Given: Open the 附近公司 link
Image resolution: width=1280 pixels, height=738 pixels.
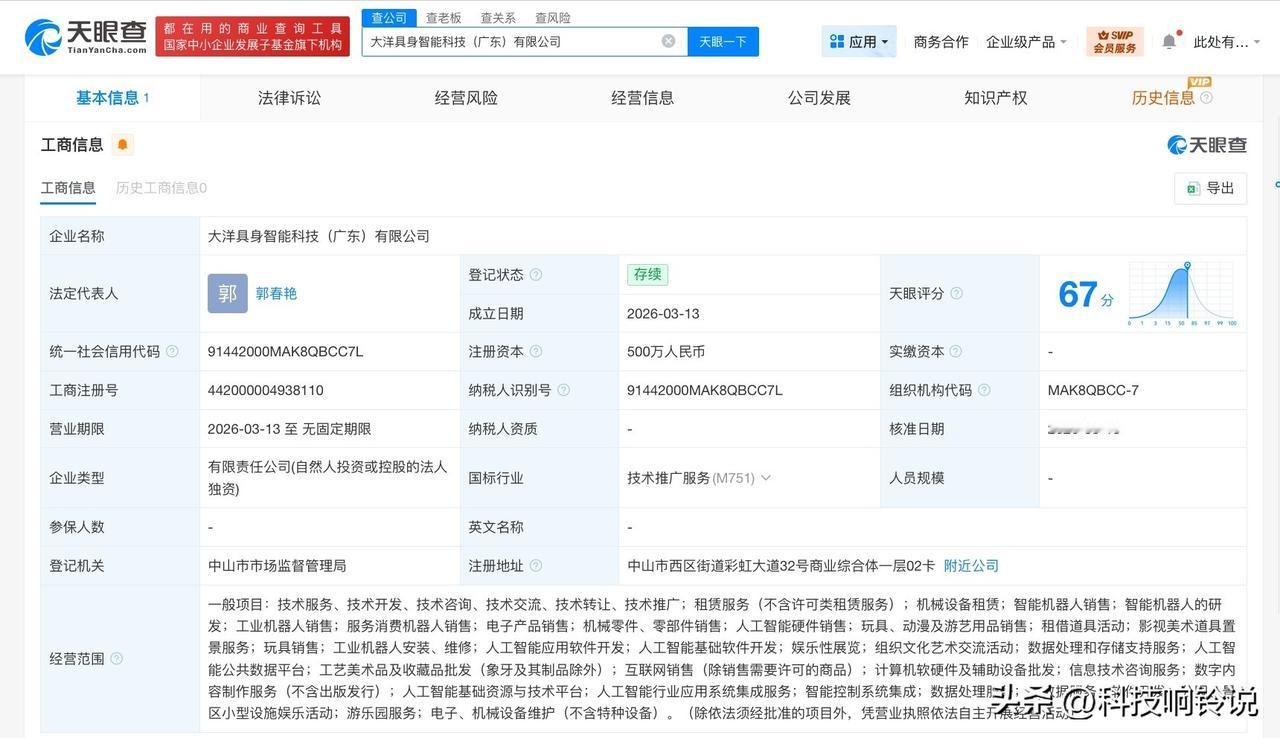Looking at the screenshot, I should tap(971, 565).
